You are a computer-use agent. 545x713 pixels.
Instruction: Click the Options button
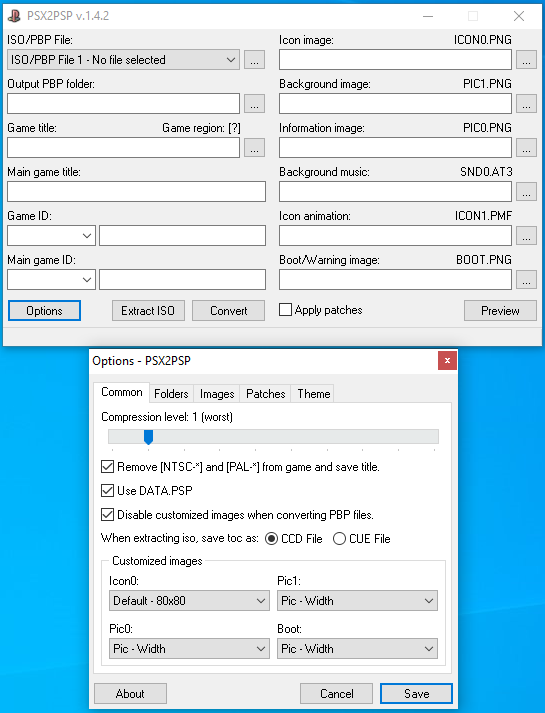pyautogui.click(x=45, y=311)
